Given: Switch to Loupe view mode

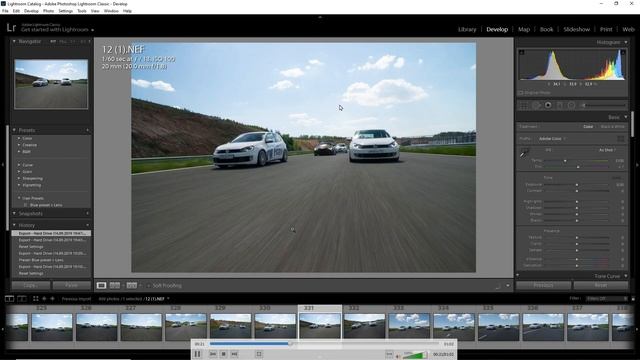Looking at the screenshot, I should tap(101, 285).
